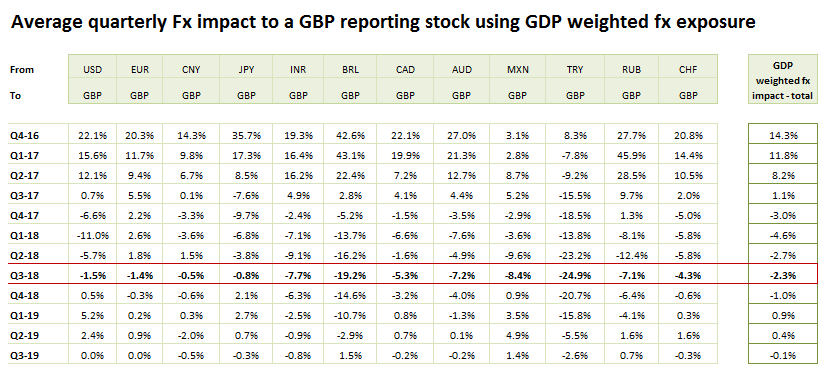Click the BRL Q1-17 value 43.1%
This screenshot has height=385, width=829.
(x=352, y=154)
